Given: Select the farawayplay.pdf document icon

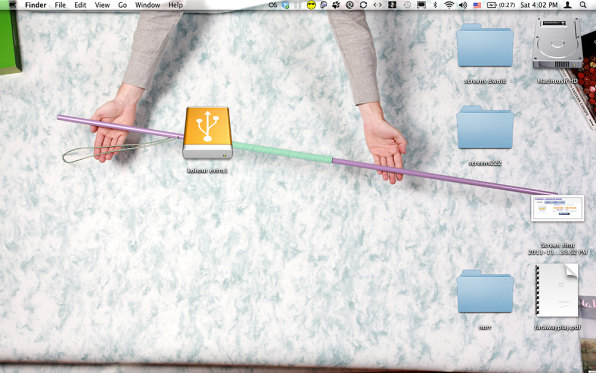Looking at the screenshot, I should coord(557,290).
